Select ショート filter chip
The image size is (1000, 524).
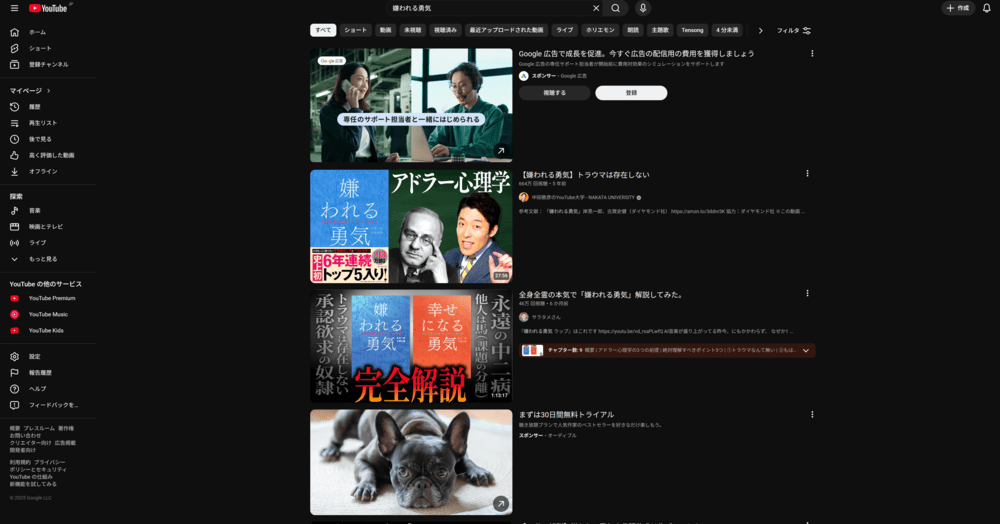(355, 30)
